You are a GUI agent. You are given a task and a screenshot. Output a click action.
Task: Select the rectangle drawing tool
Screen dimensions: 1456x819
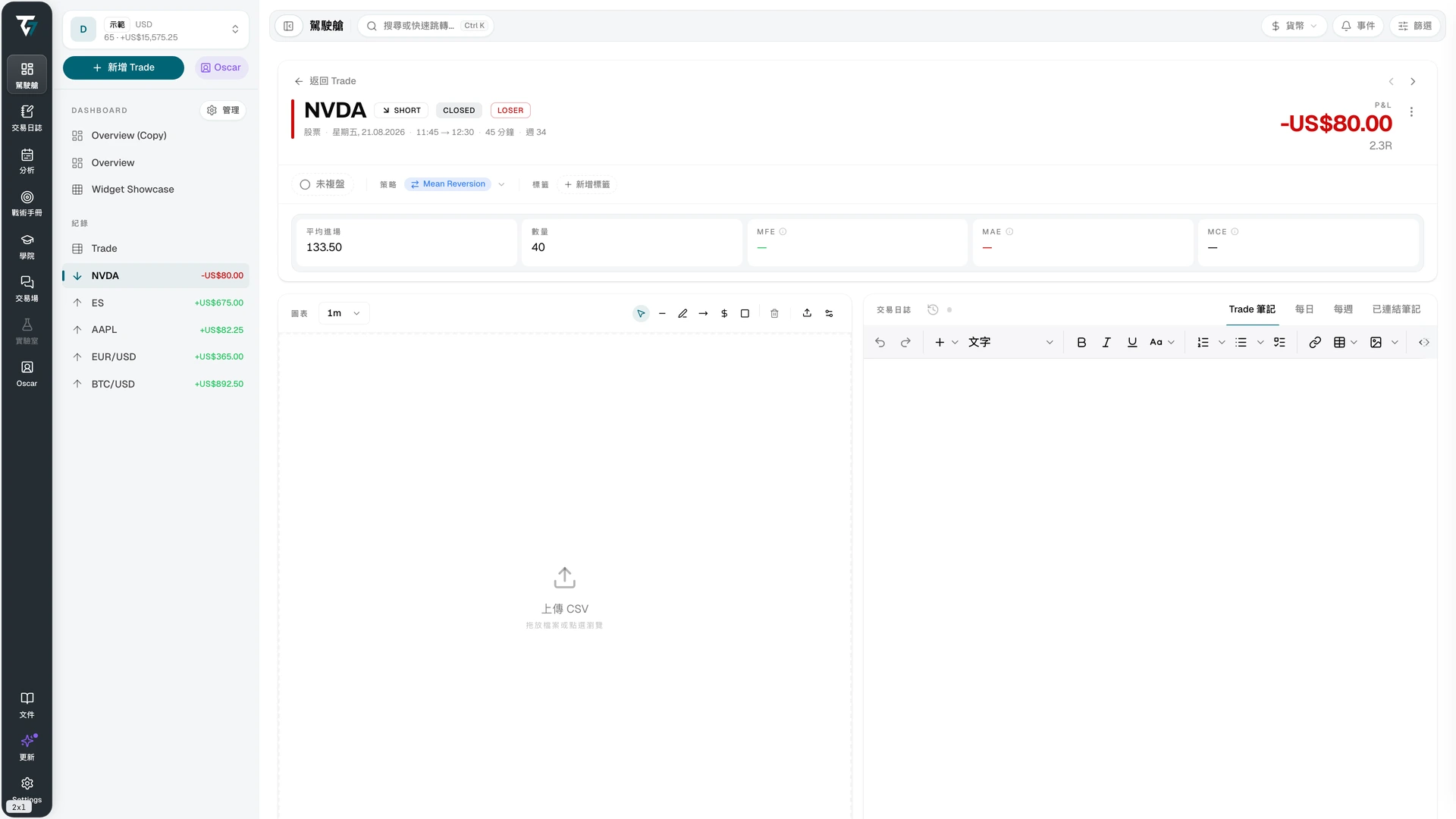coord(745,313)
